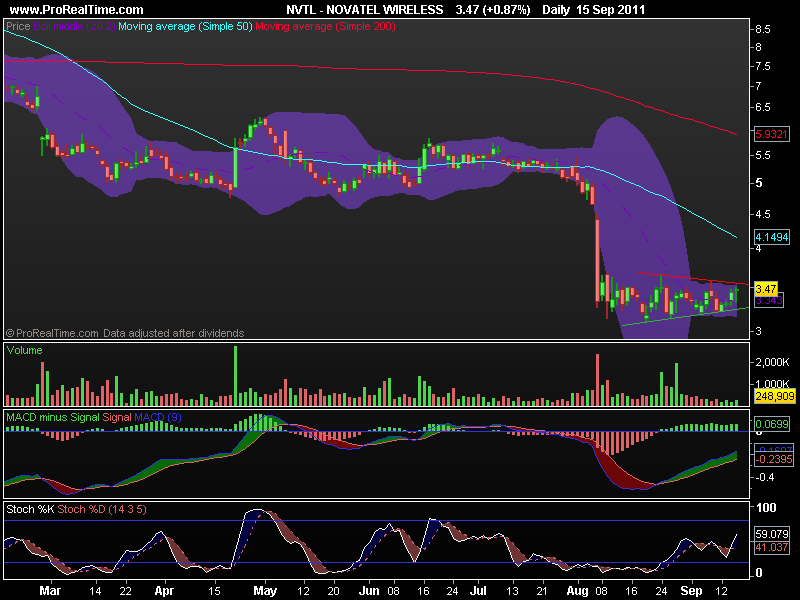Viewport: 800px width, 600px height.
Task: Click the 59.079 stochastic %K value
Action: [771, 534]
